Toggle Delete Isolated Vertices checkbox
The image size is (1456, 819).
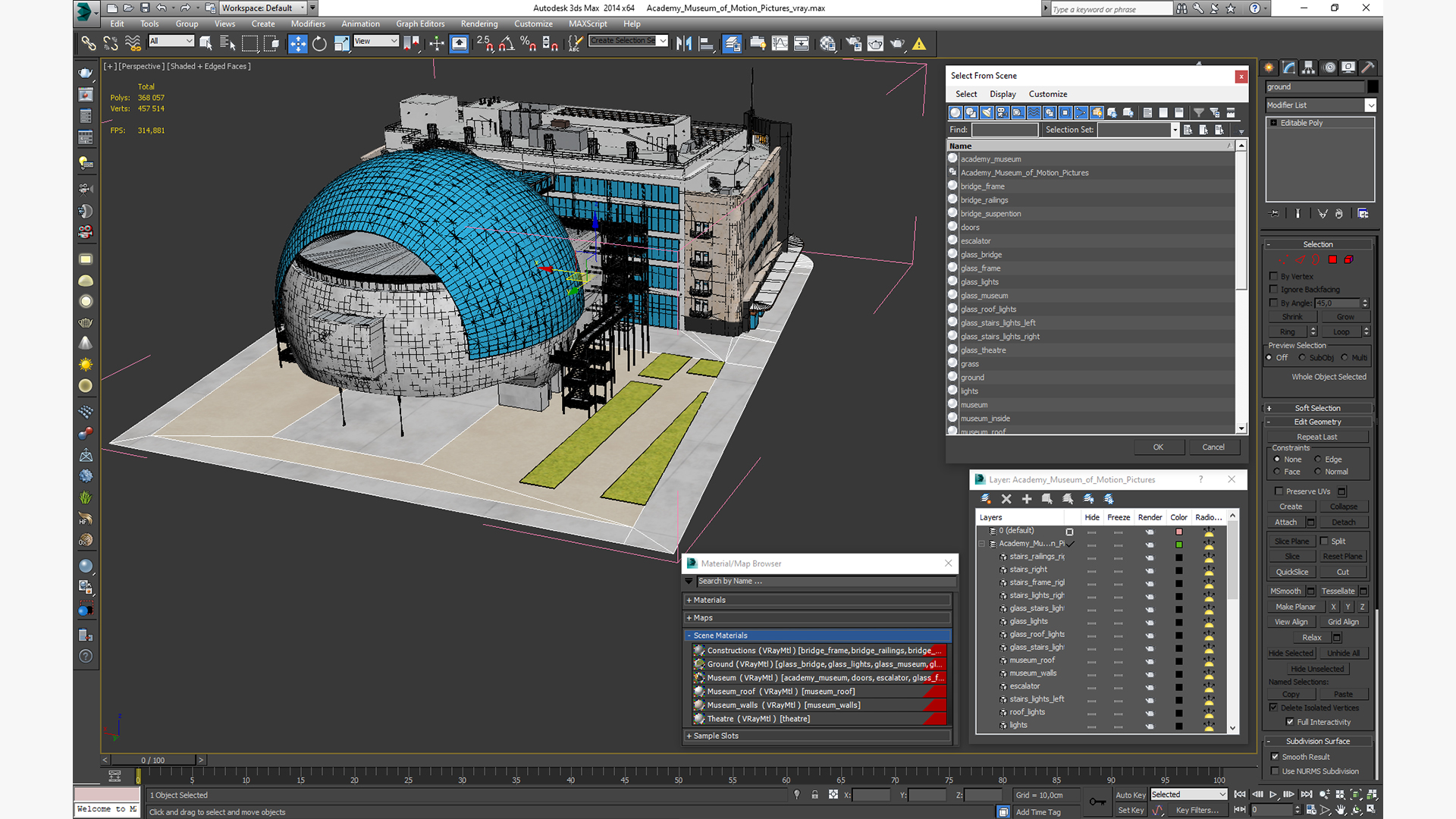click(x=1274, y=708)
